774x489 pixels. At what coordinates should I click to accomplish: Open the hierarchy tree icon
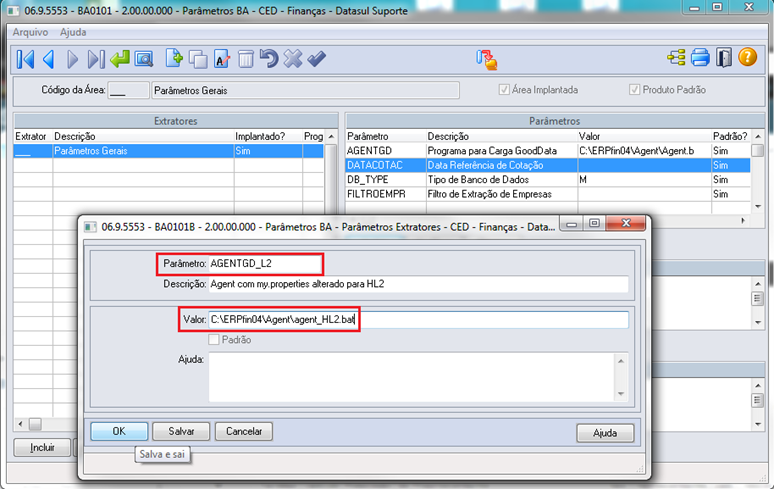click(x=676, y=58)
